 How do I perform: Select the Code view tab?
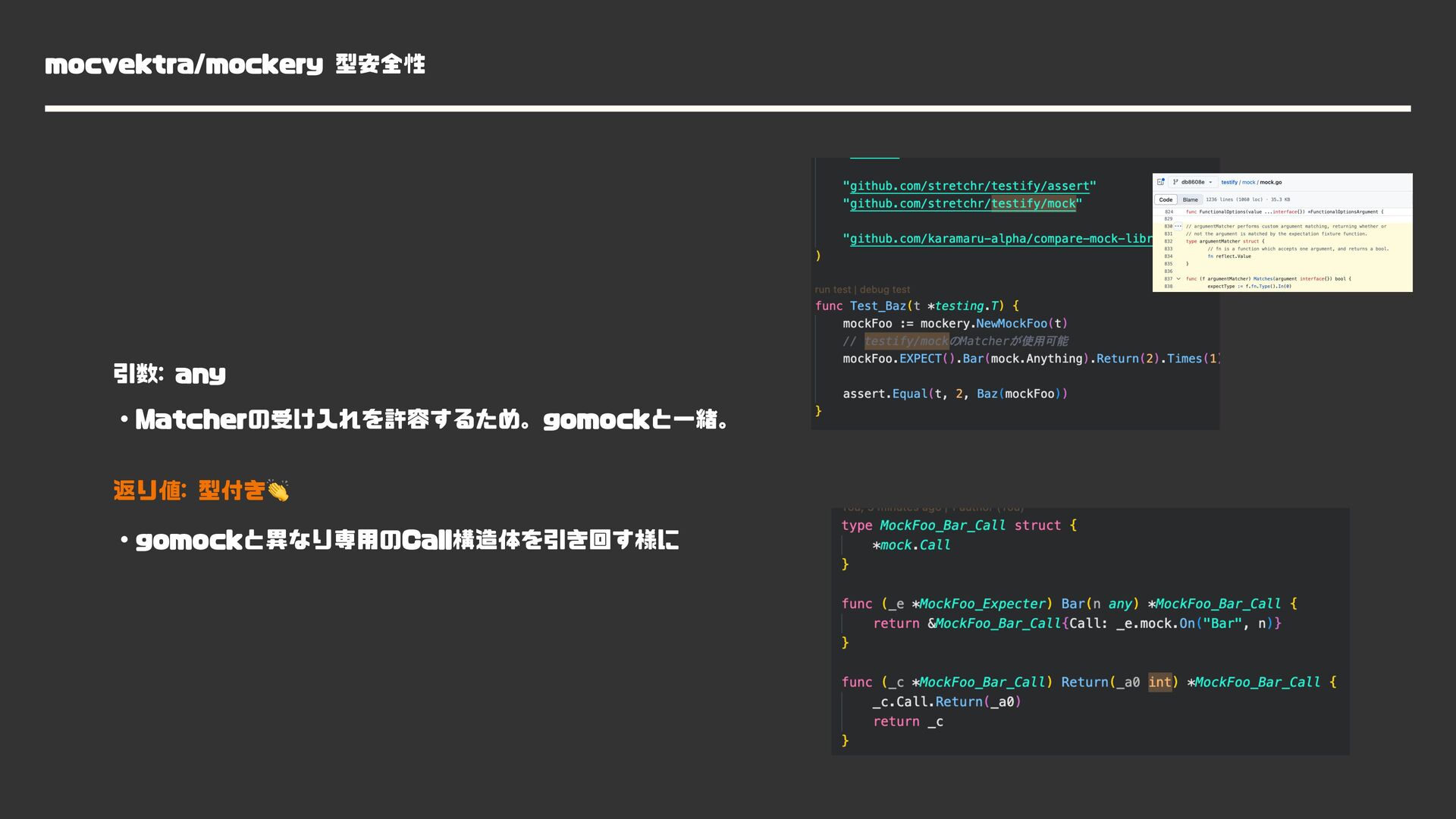(1166, 199)
